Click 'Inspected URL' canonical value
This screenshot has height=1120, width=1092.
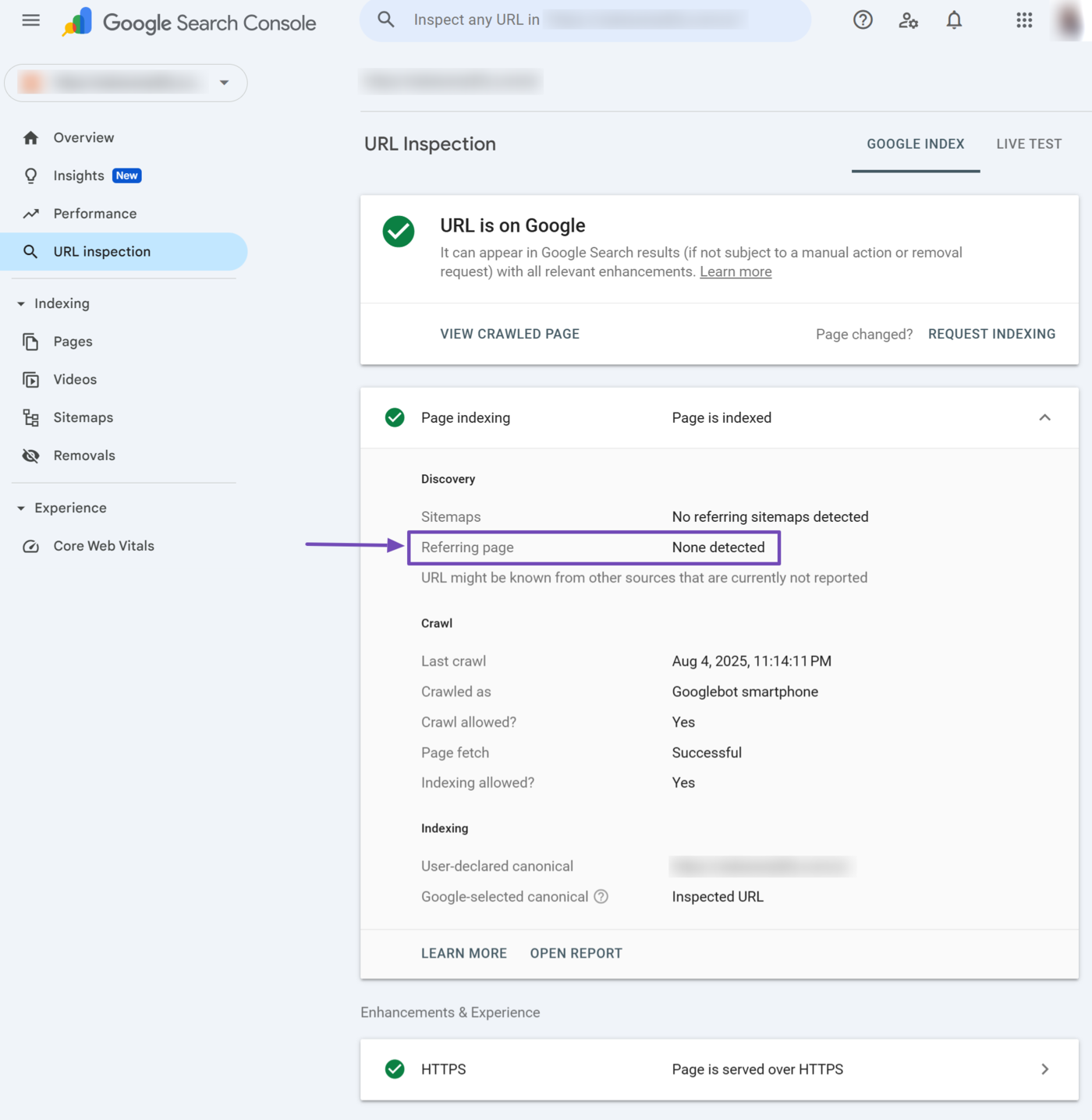718,897
